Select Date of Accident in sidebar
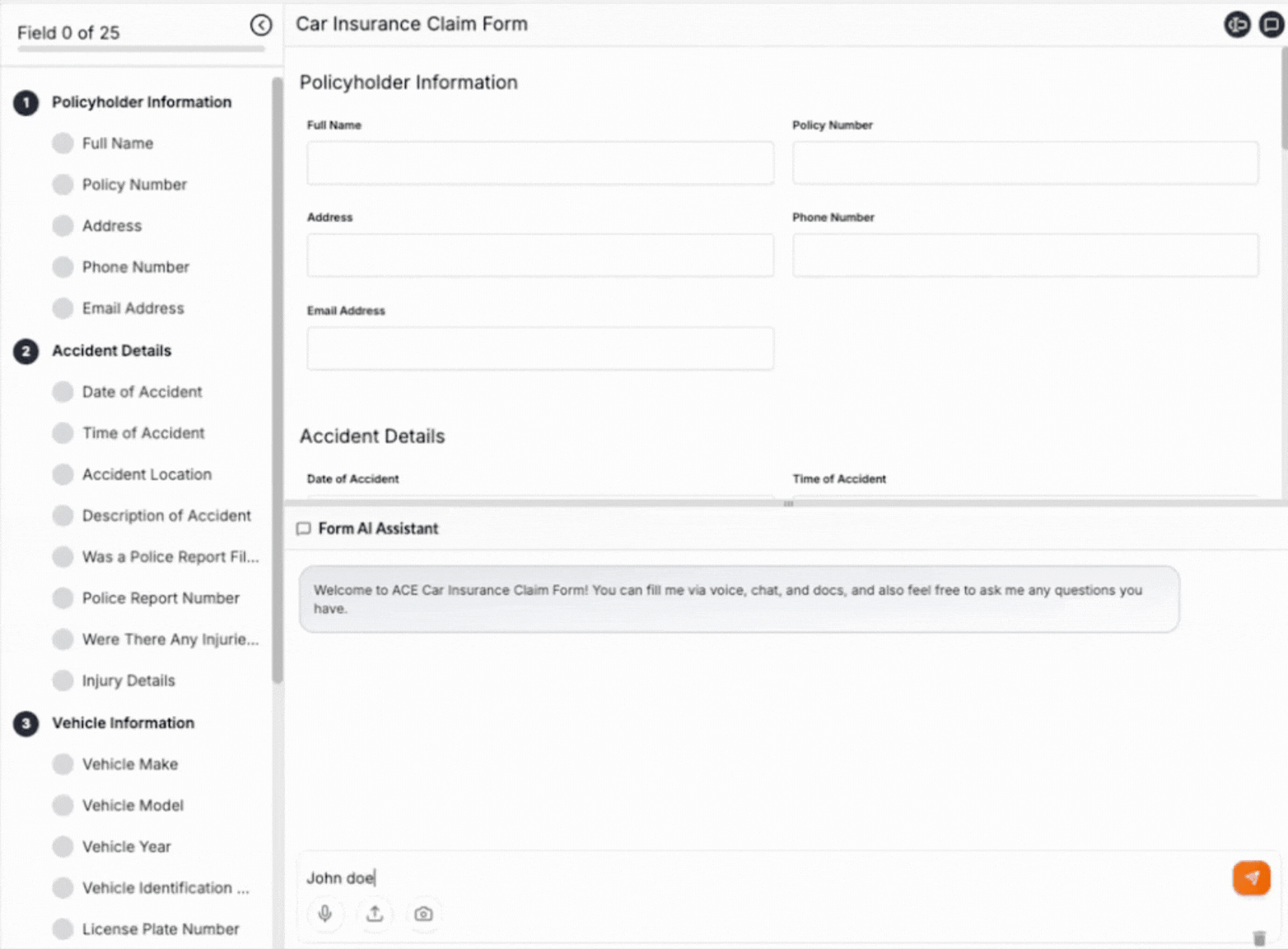 point(127,392)
